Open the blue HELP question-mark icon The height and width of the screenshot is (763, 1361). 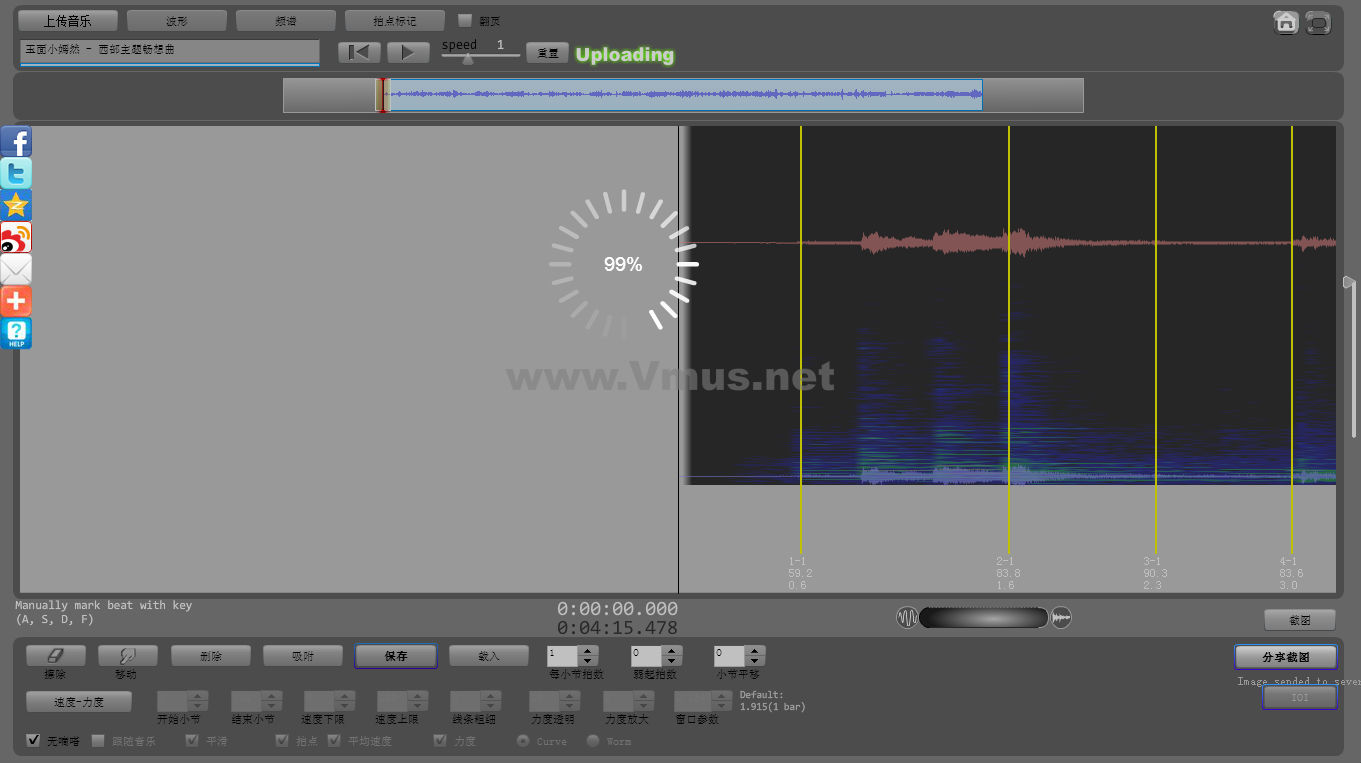click(x=16, y=334)
